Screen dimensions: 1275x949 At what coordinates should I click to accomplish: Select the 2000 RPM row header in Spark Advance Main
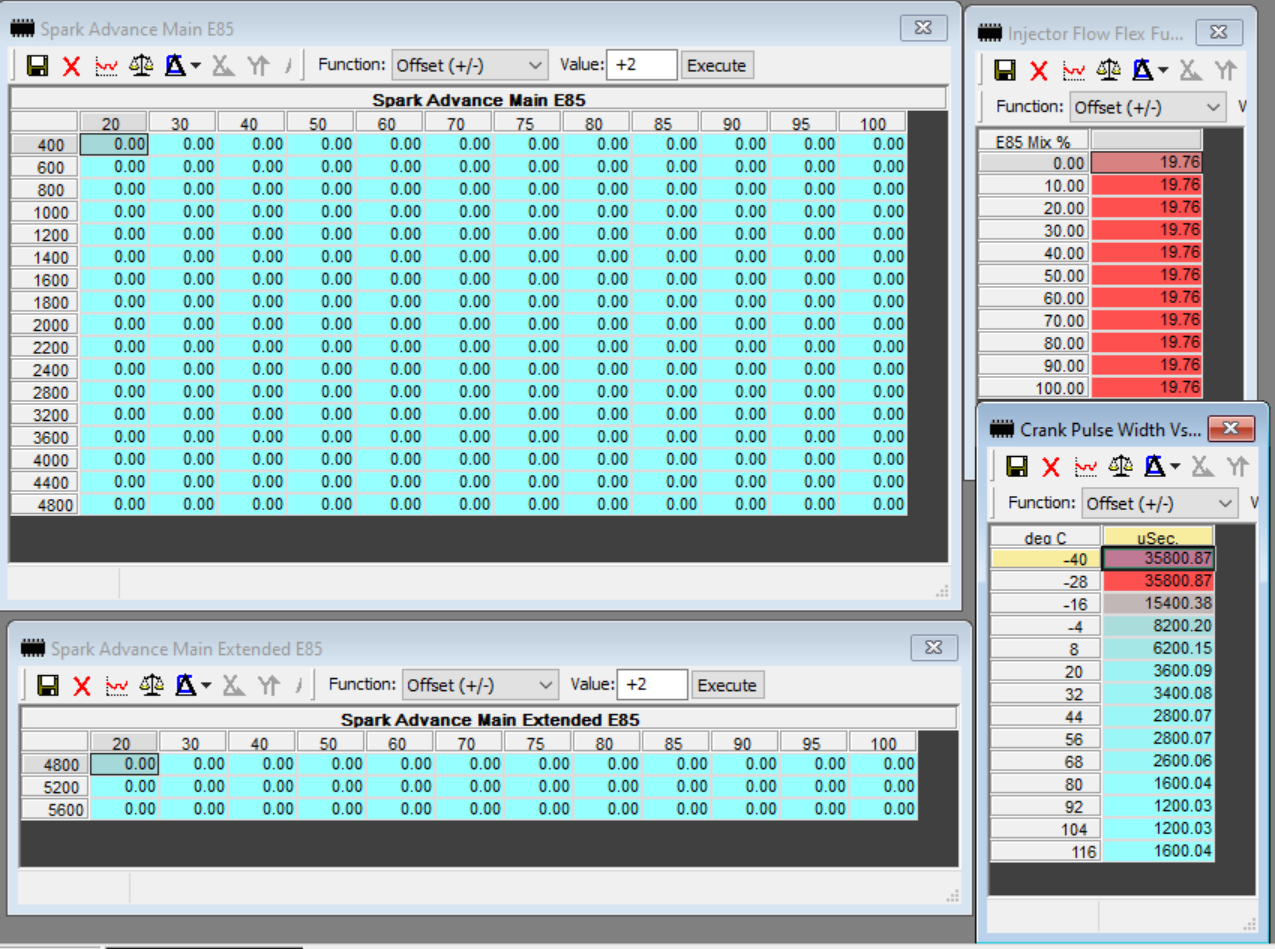click(x=45, y=325)
